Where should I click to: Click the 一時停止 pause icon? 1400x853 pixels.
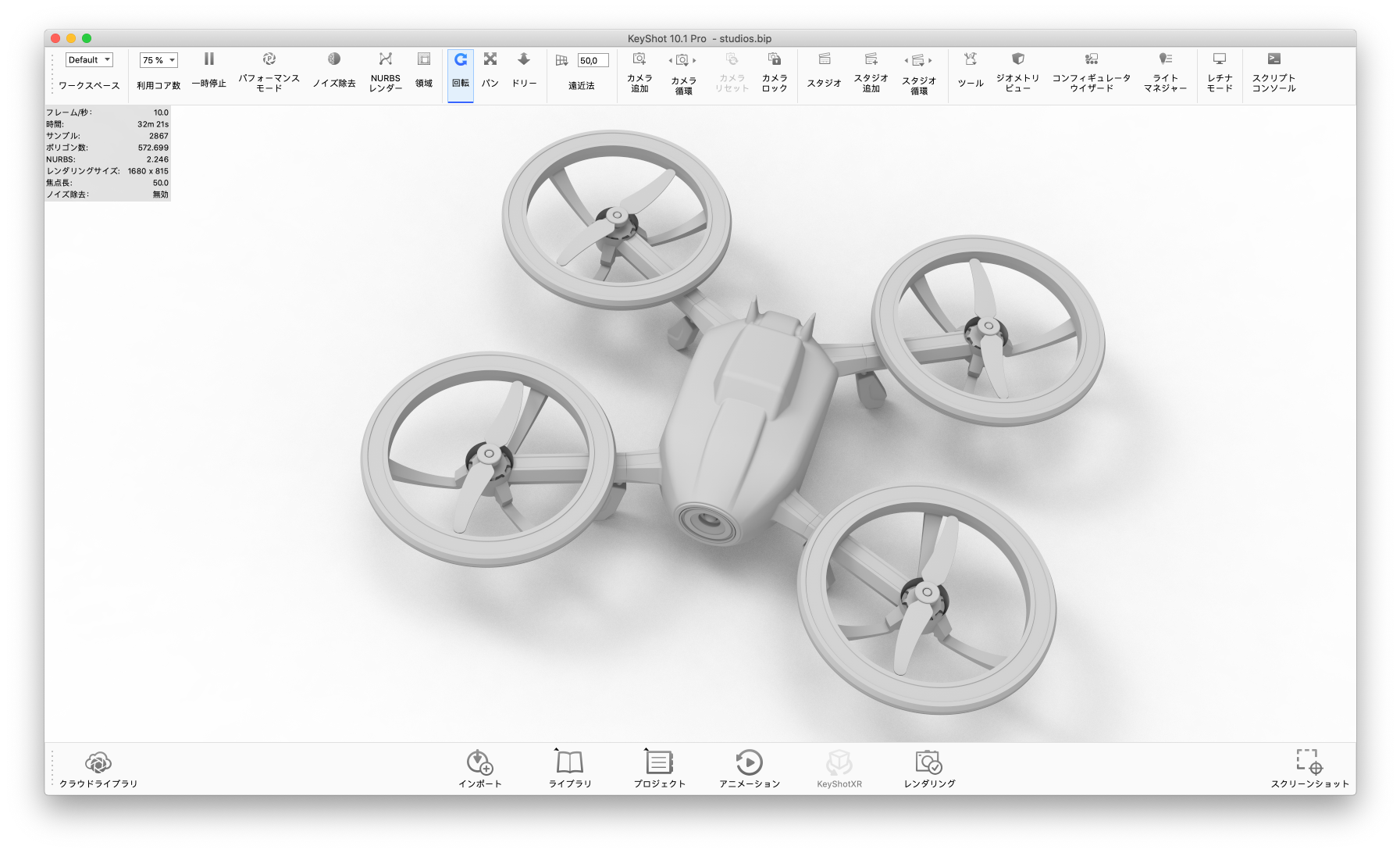[209, 59]
